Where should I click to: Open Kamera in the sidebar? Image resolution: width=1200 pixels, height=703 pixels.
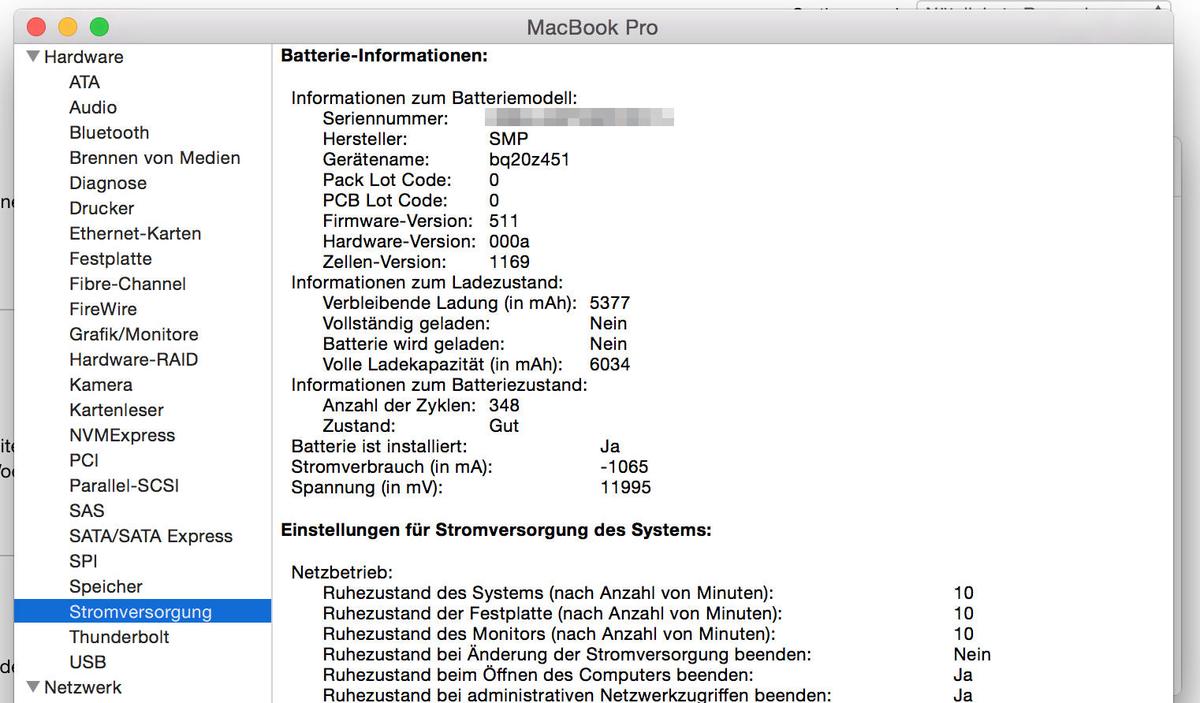[101, 384]
